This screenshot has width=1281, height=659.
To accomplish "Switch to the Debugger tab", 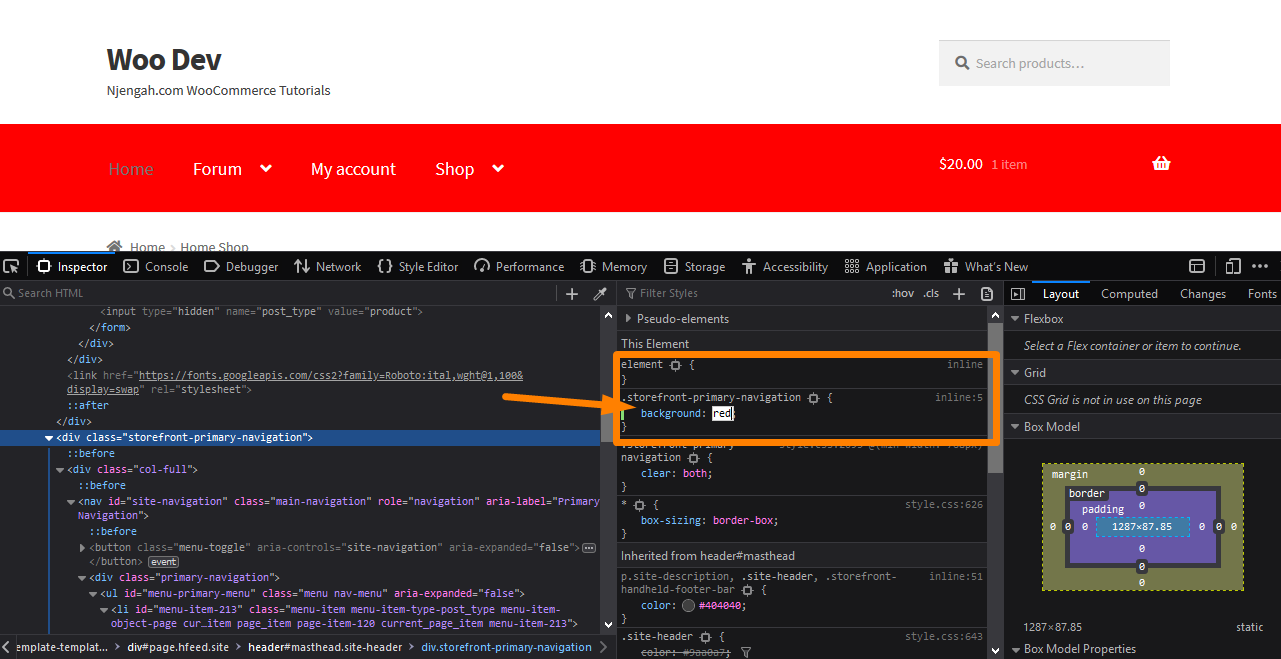I will [x=241, y=266].
